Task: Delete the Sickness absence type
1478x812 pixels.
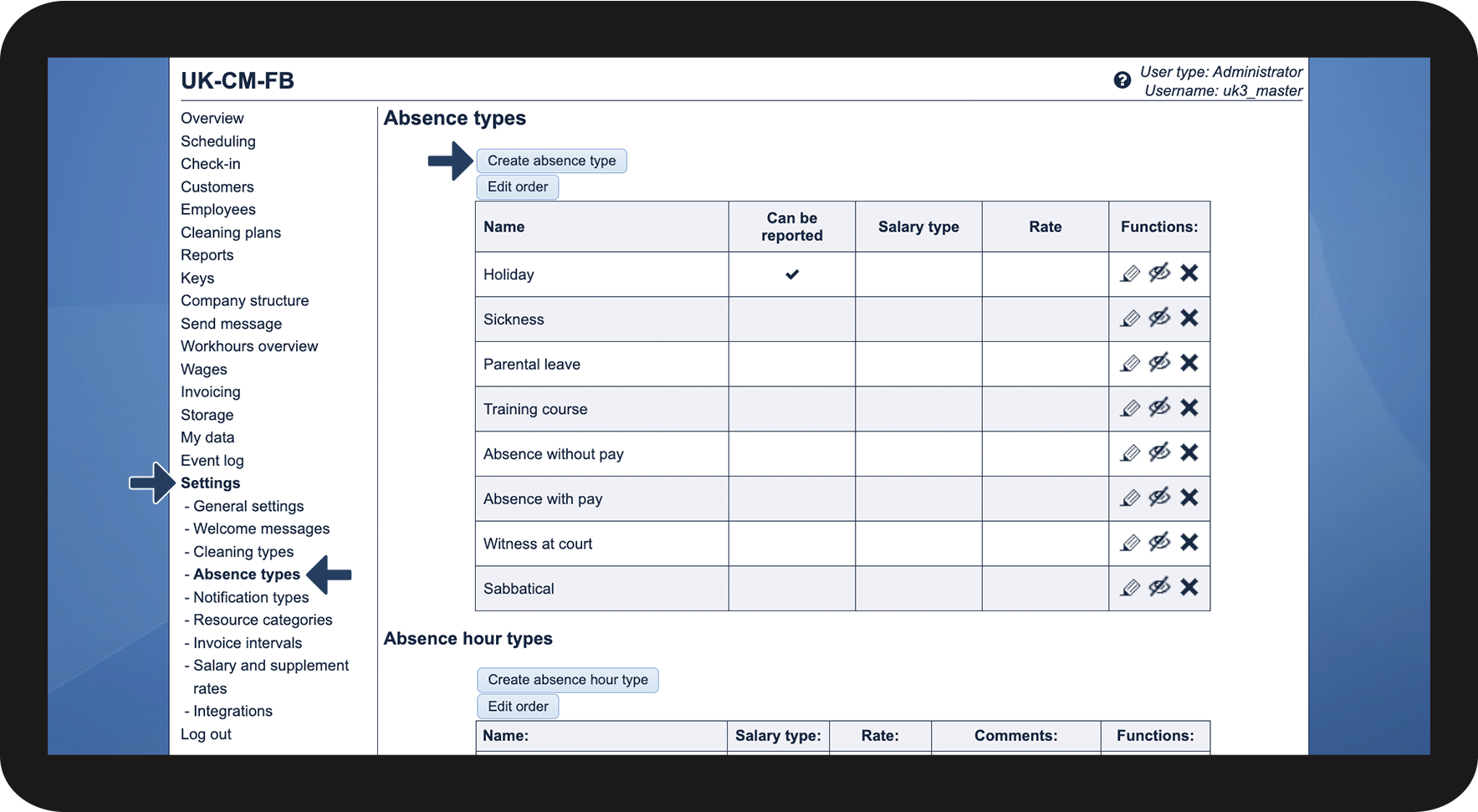Action: tap(1189, 318)
